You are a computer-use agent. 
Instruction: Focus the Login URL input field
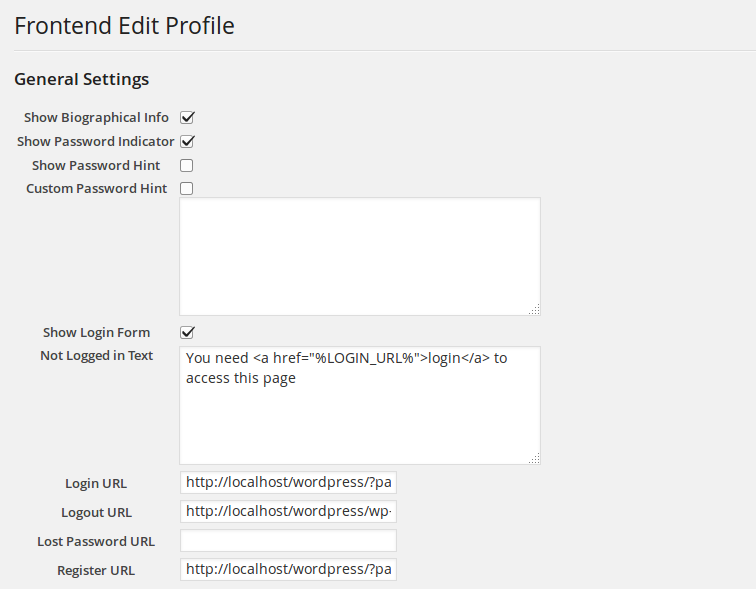click(288, 483)
